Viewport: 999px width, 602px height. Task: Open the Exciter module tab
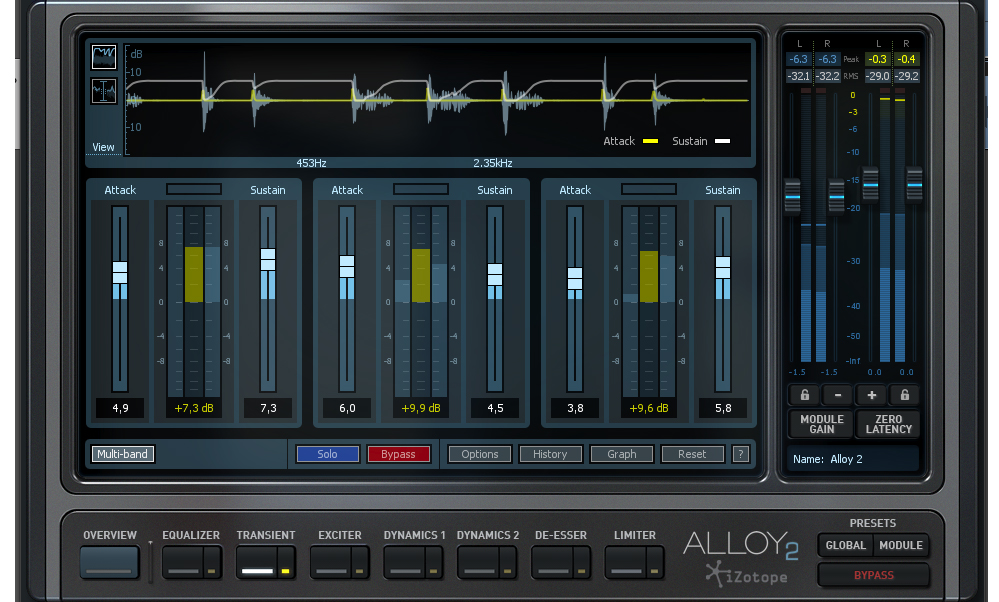point(331,563)
